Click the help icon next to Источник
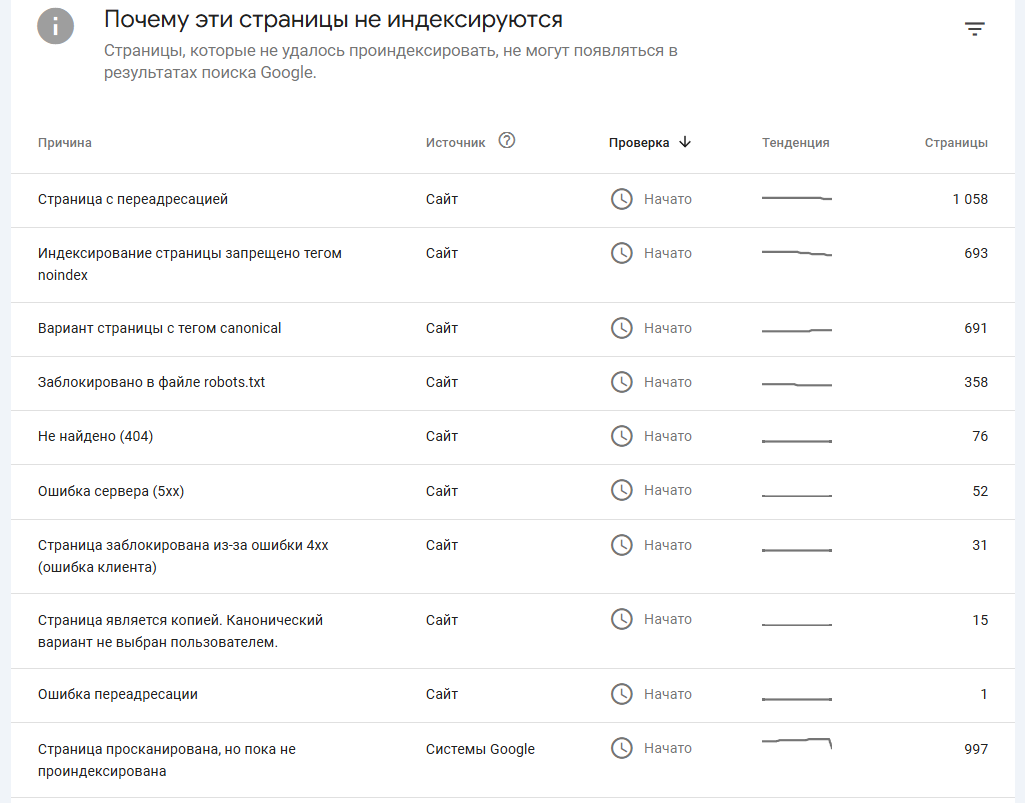 click(507, 141)
